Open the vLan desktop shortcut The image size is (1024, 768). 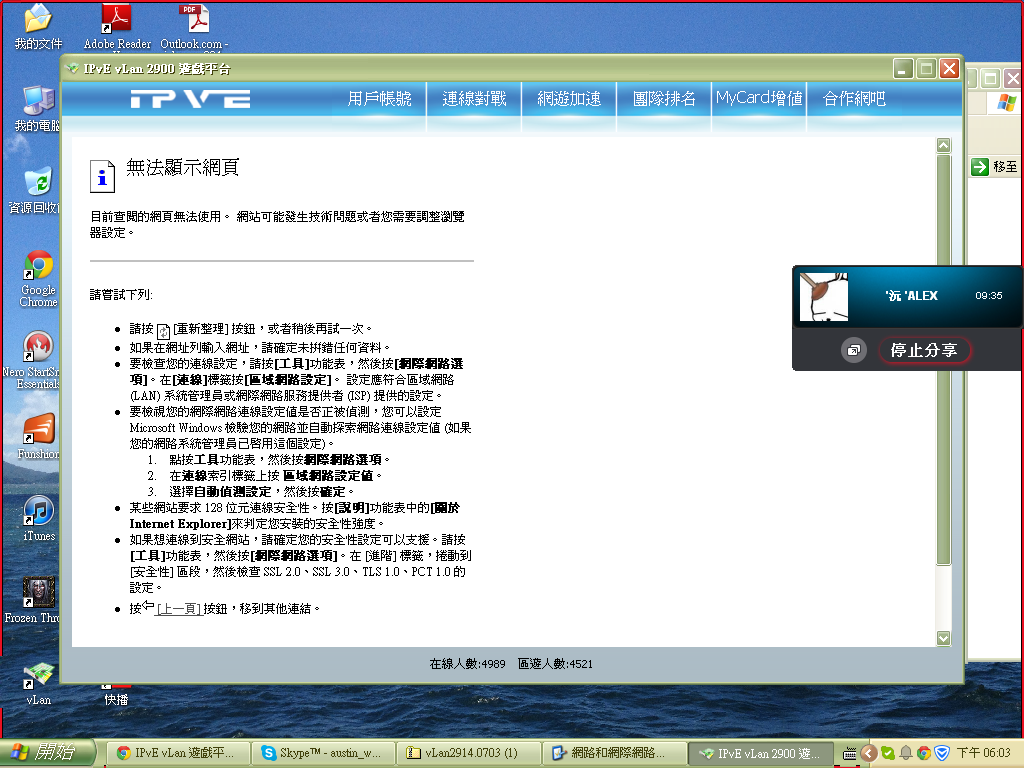38,677
